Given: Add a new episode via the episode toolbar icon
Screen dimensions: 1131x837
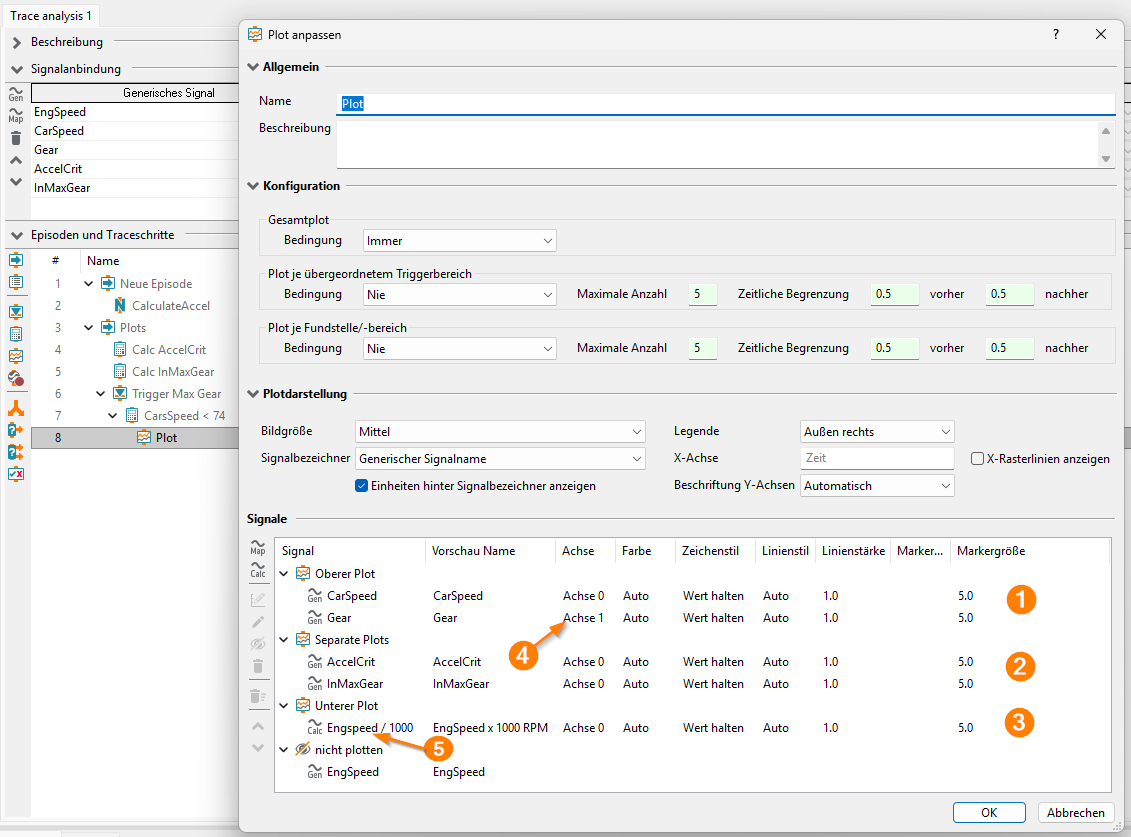Looking at the screenshot, I should [x=16, y=260].
